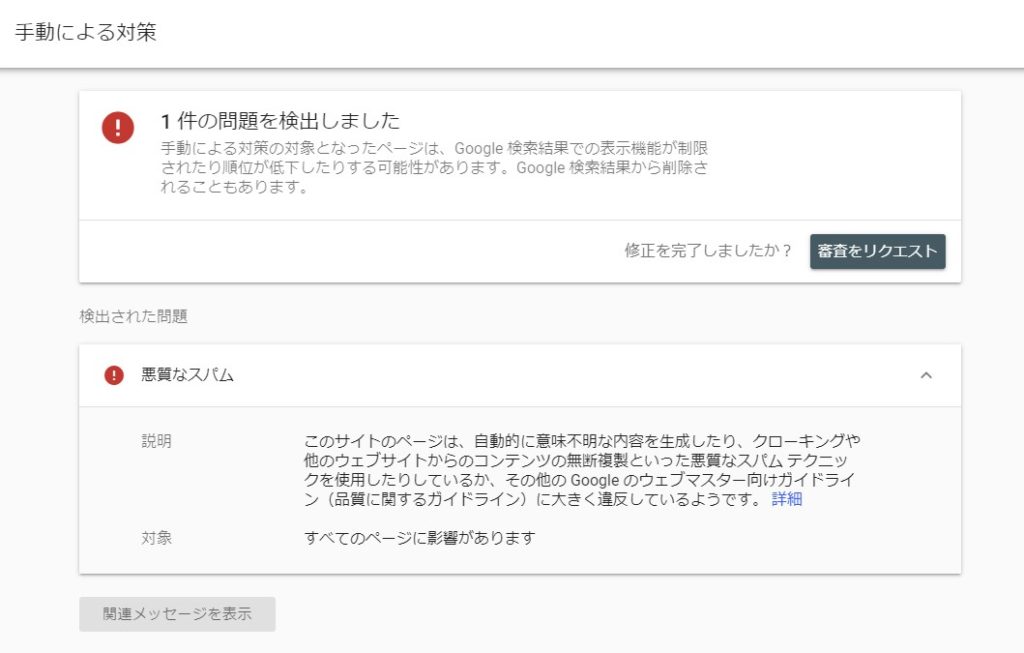Click the 悪質なスパム issue title
Image resolution: width=1024 pixels, height=653 pixels.
tap(188, 375)
